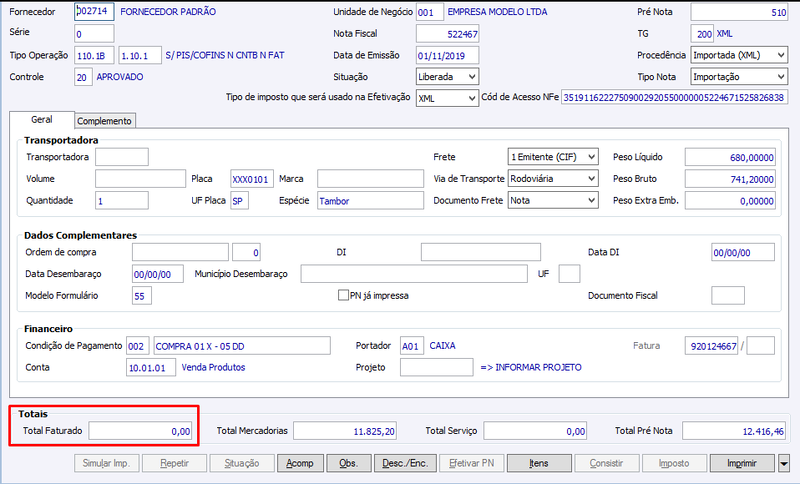
Task: Check the PN já impressa checkbox
Action: (x=343, y=295)
